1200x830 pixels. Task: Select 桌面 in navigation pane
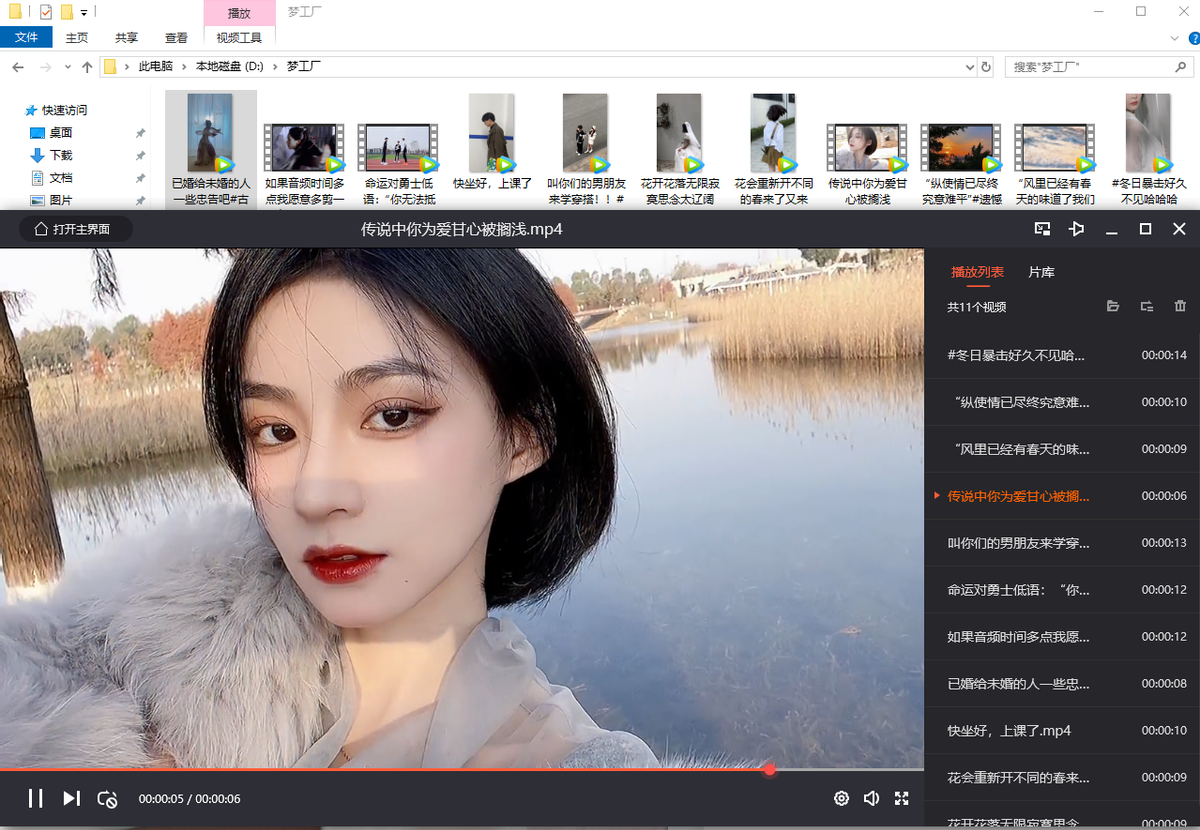[60, 133]
